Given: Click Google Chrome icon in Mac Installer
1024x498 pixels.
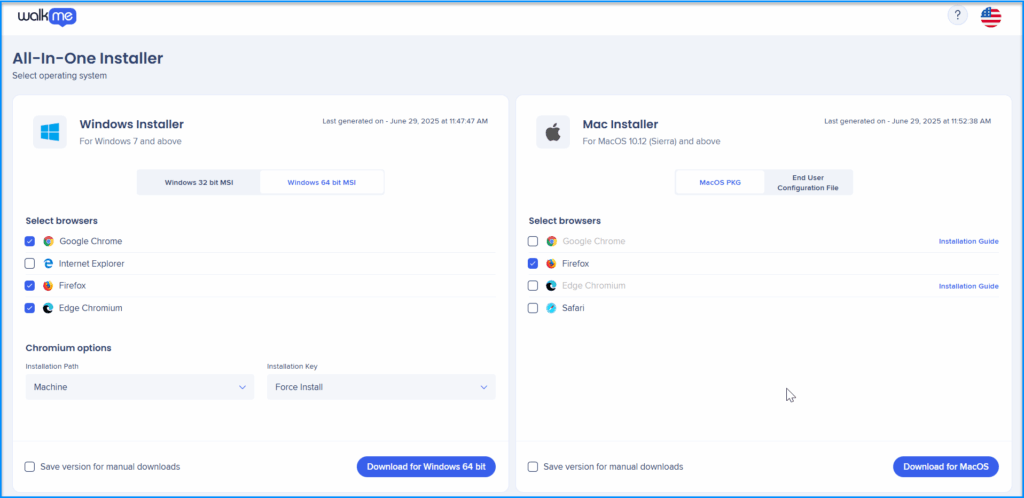Looking at the screenshot, I should tap(551, 241).
